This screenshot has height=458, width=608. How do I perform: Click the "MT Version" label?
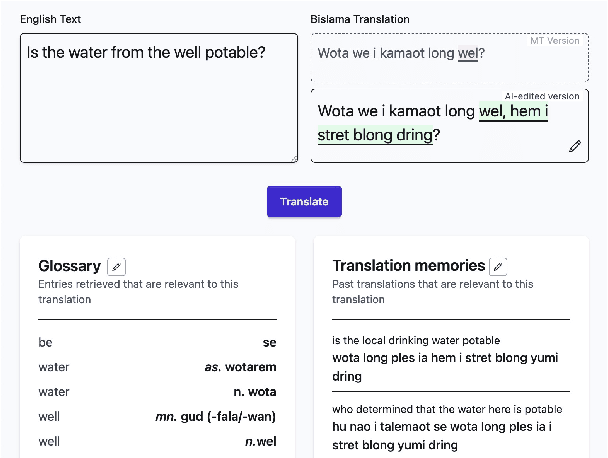(555, 41)
